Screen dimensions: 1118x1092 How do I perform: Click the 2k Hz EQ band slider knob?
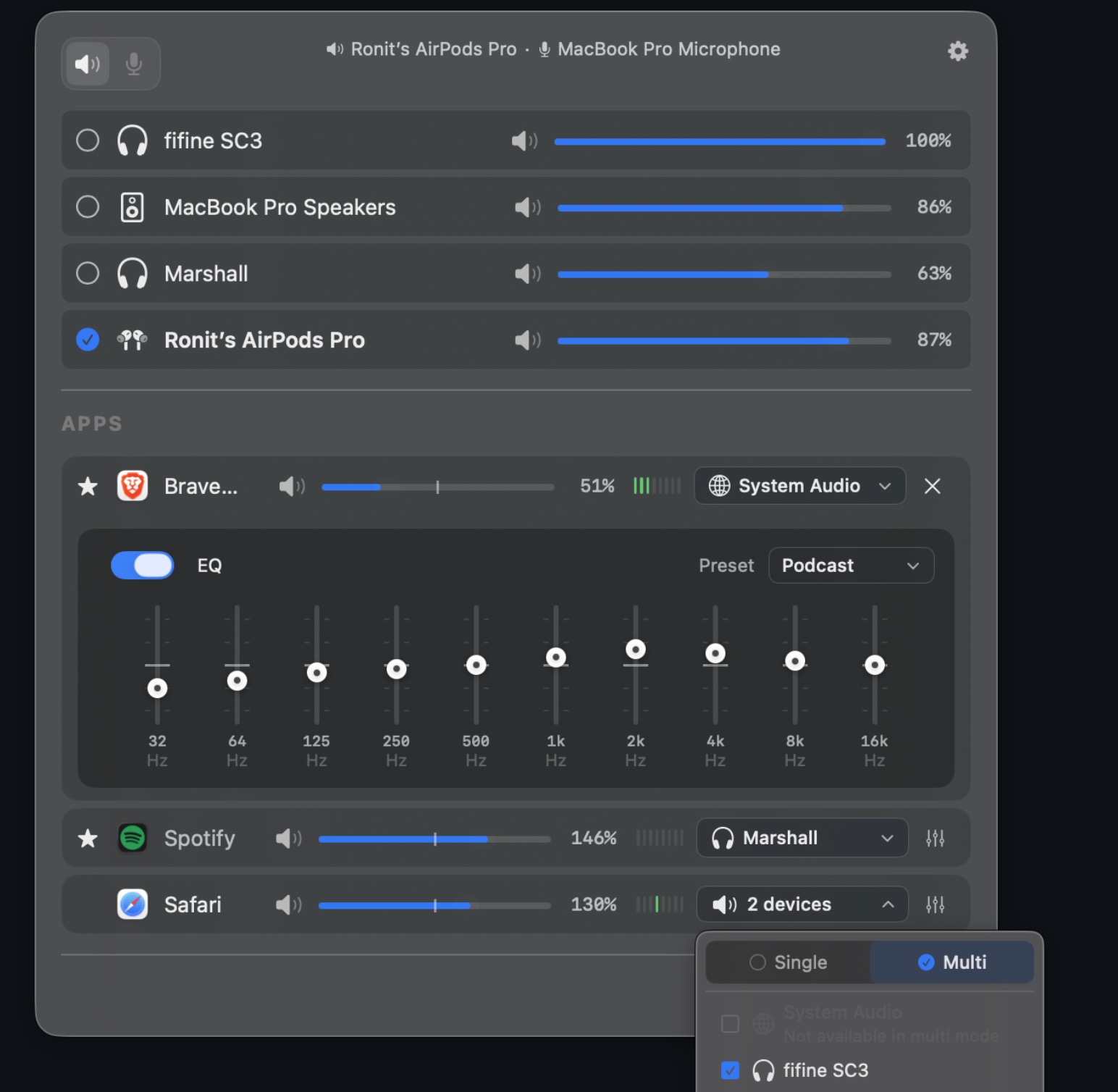(x=636, y=650)
